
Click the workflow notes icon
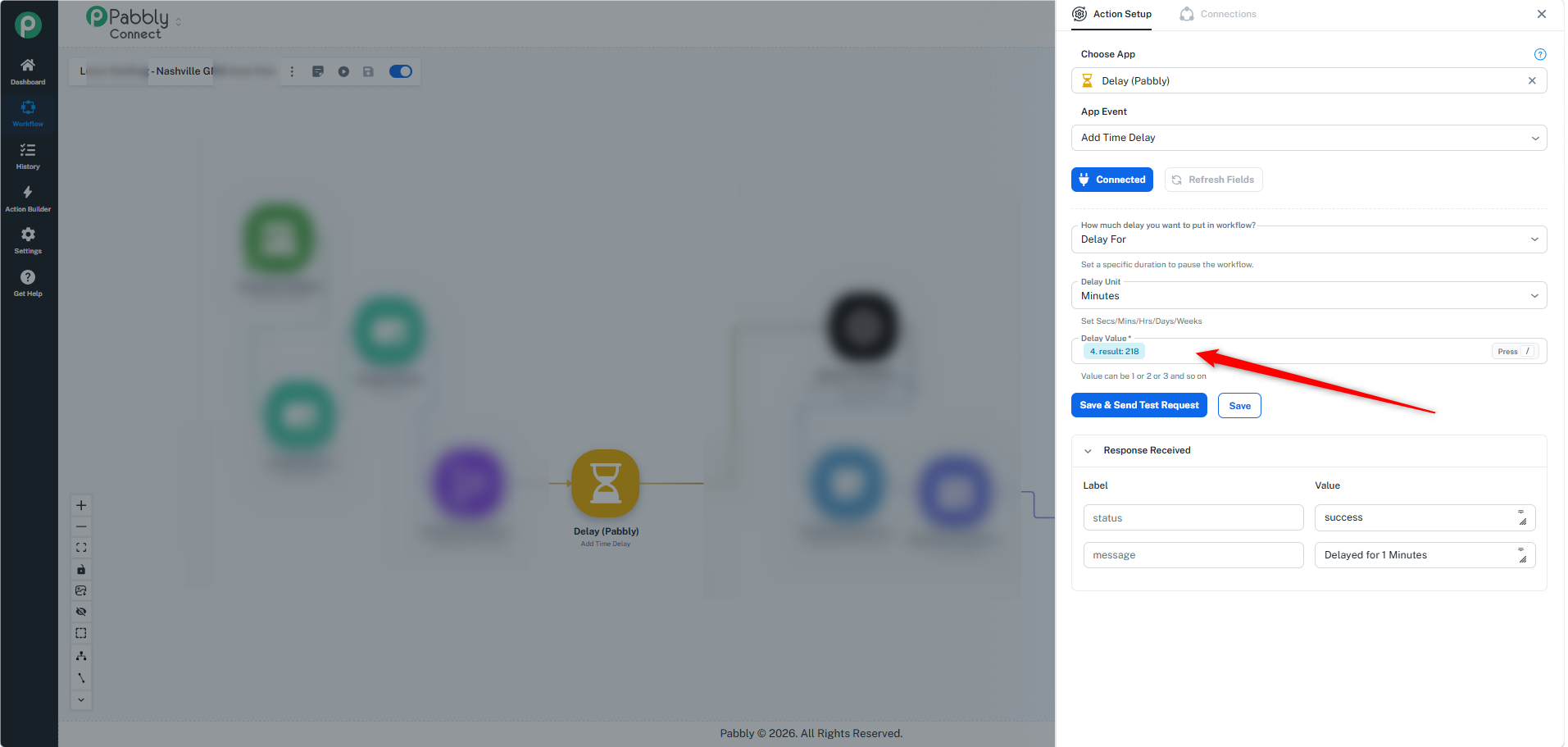point(318,71)
